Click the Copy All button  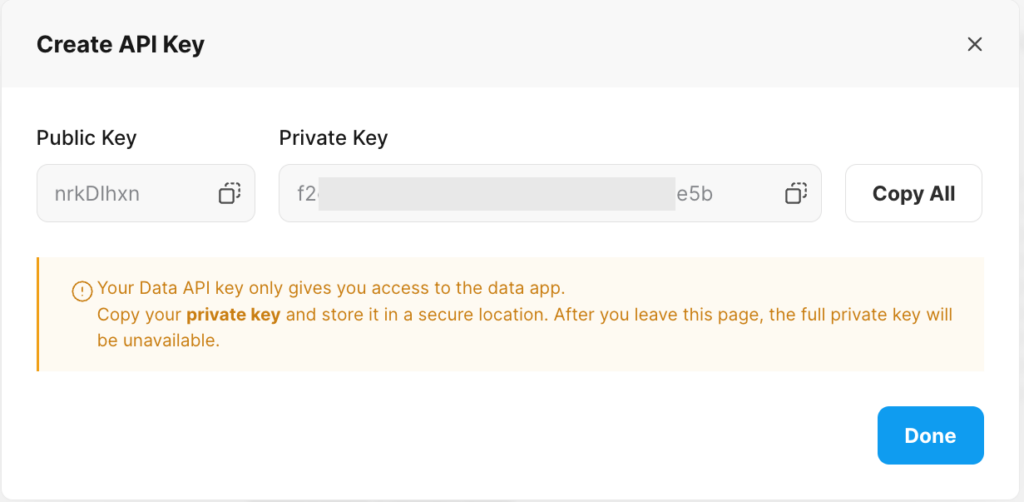pyautogui.click(x=914, y=193)
